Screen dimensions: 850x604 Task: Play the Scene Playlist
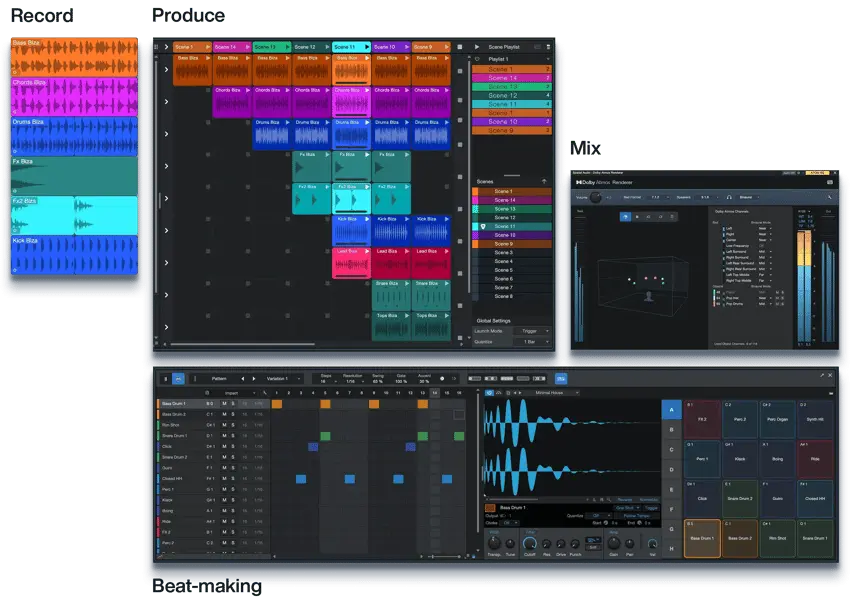475,45
